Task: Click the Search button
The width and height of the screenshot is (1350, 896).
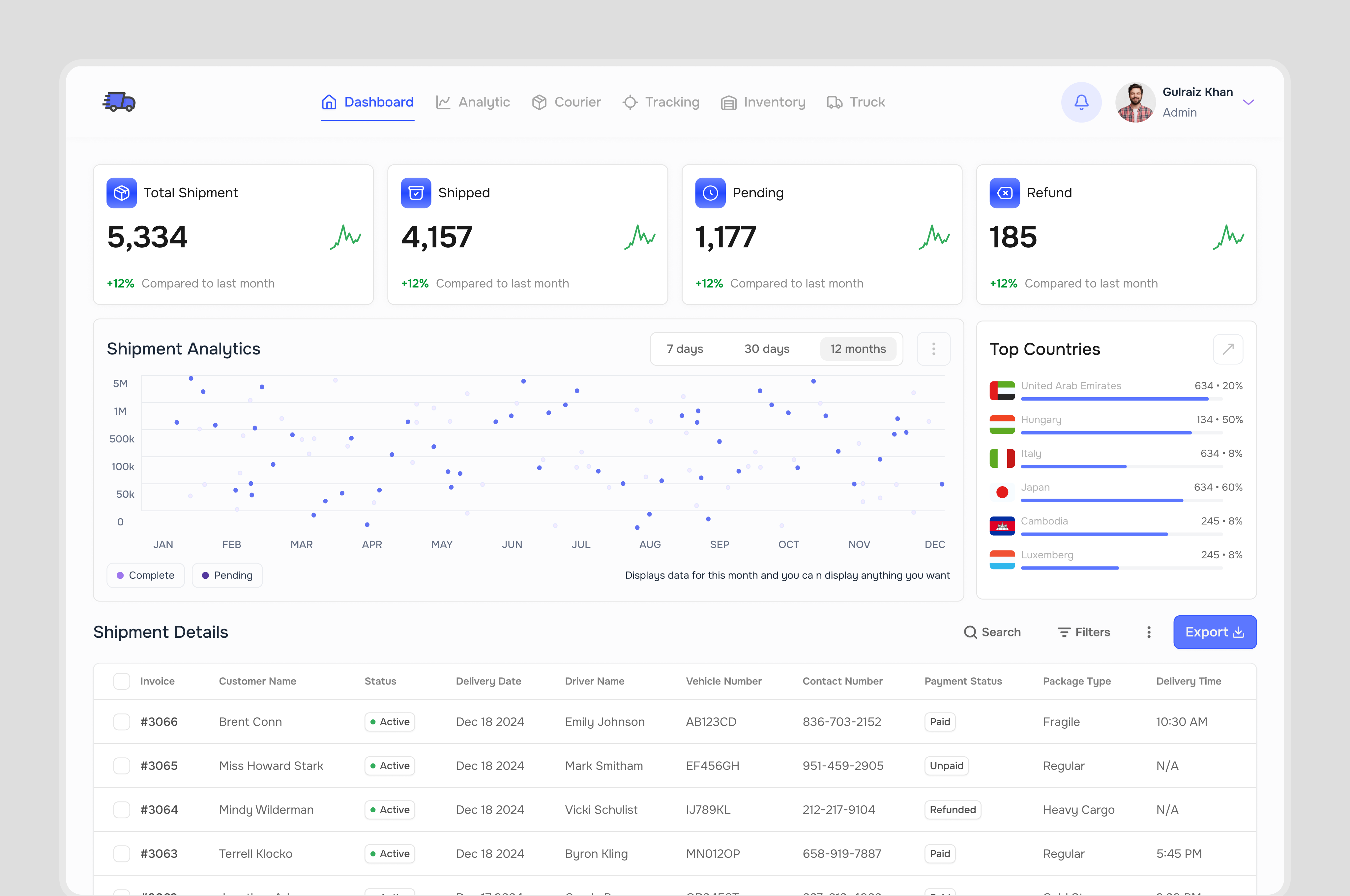Action: [992, 632]
